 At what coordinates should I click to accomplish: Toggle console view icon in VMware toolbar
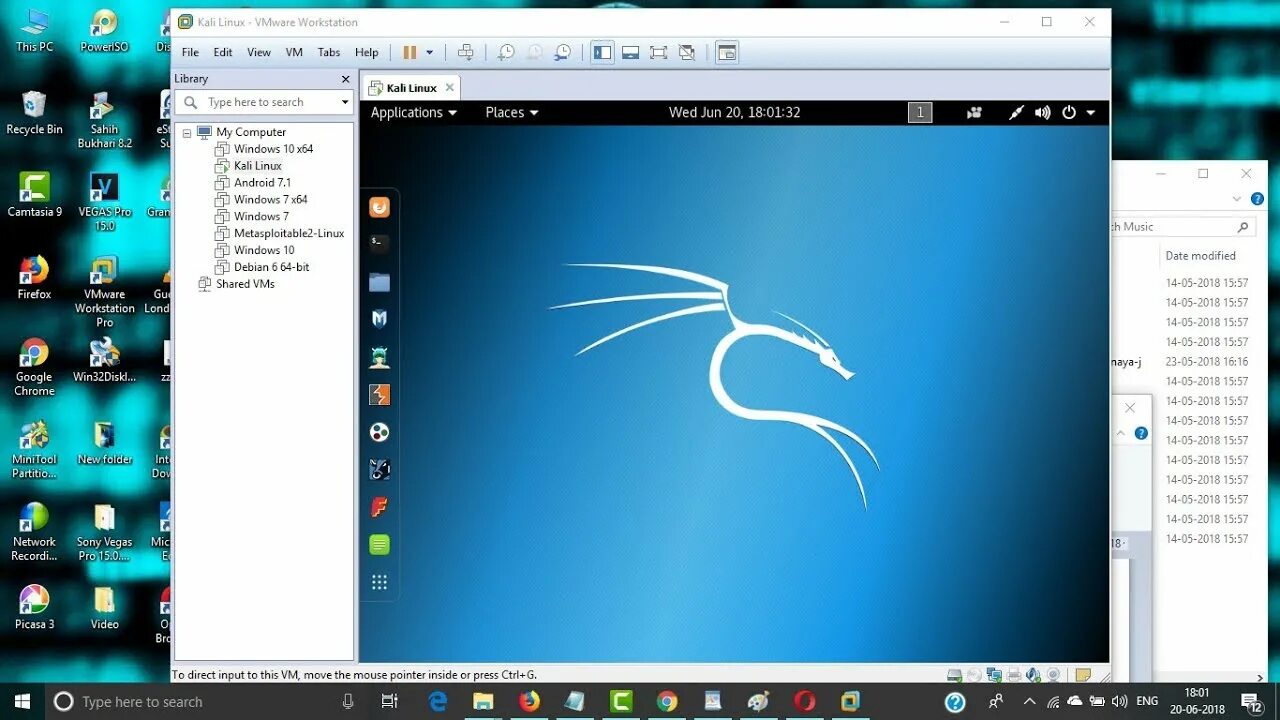point(727,52)
